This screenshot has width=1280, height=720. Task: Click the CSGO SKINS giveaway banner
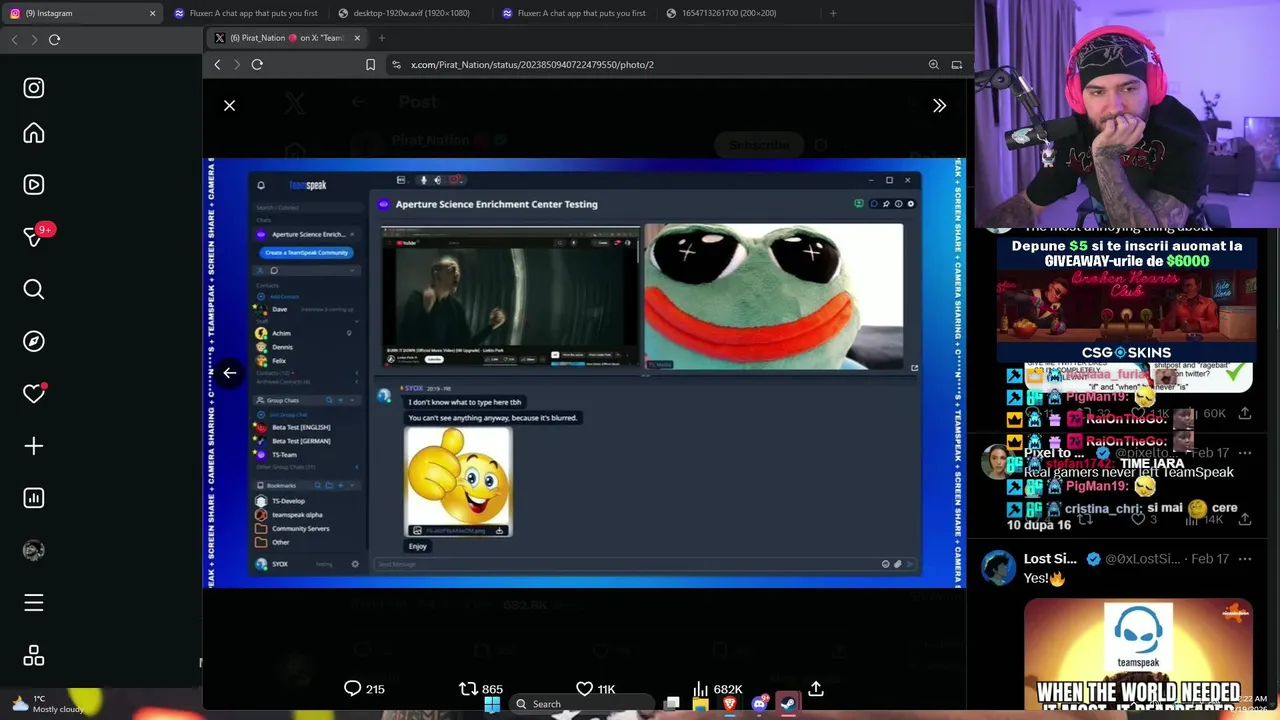(x=1126, y=300)
